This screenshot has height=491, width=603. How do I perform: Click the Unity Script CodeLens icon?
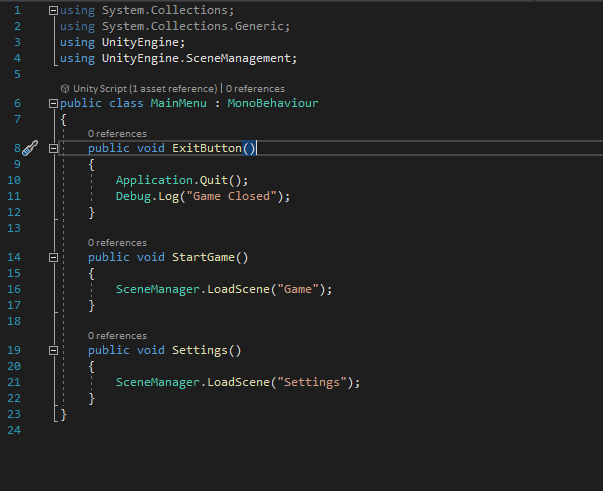pos(65,89)
